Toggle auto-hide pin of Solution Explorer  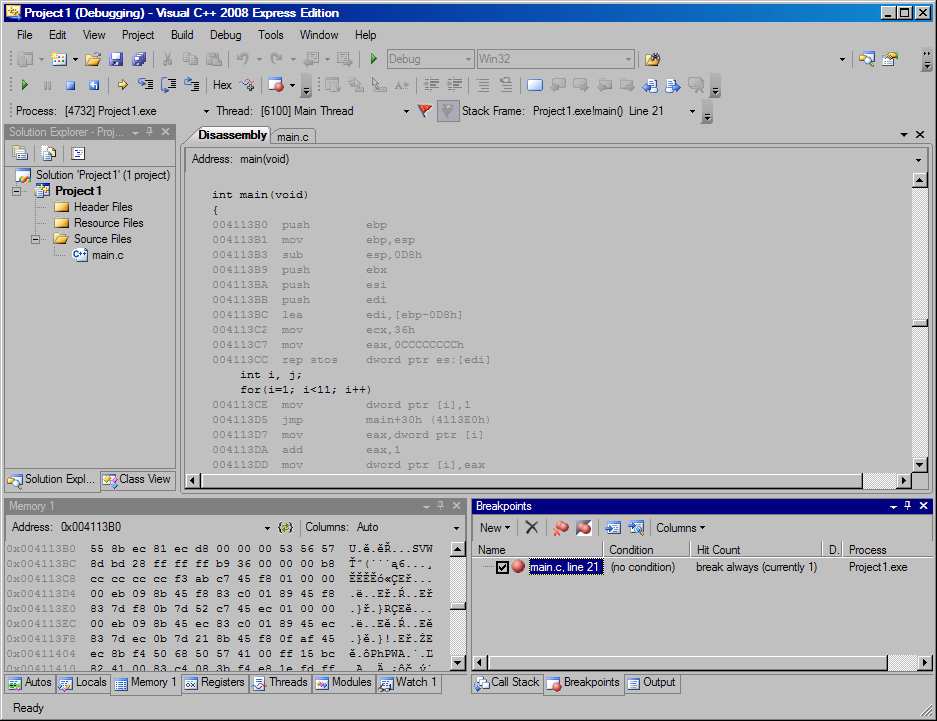[x=149, y=131]
